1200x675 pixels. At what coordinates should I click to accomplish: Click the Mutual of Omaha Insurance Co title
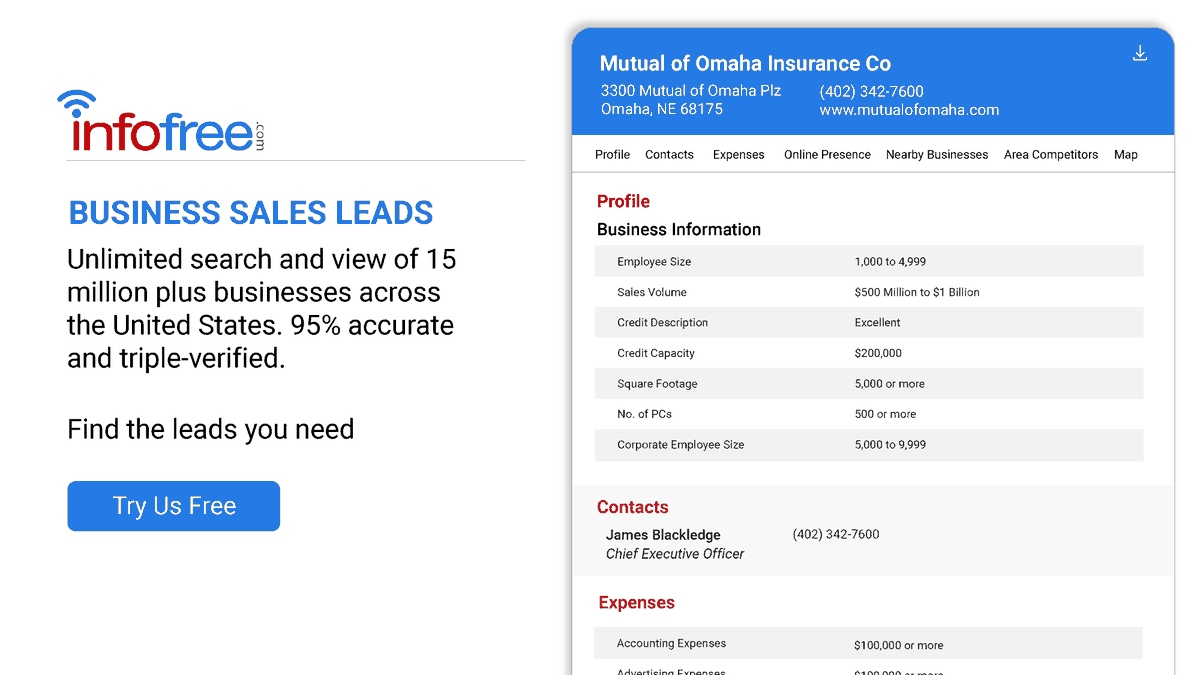coord(746,63)
